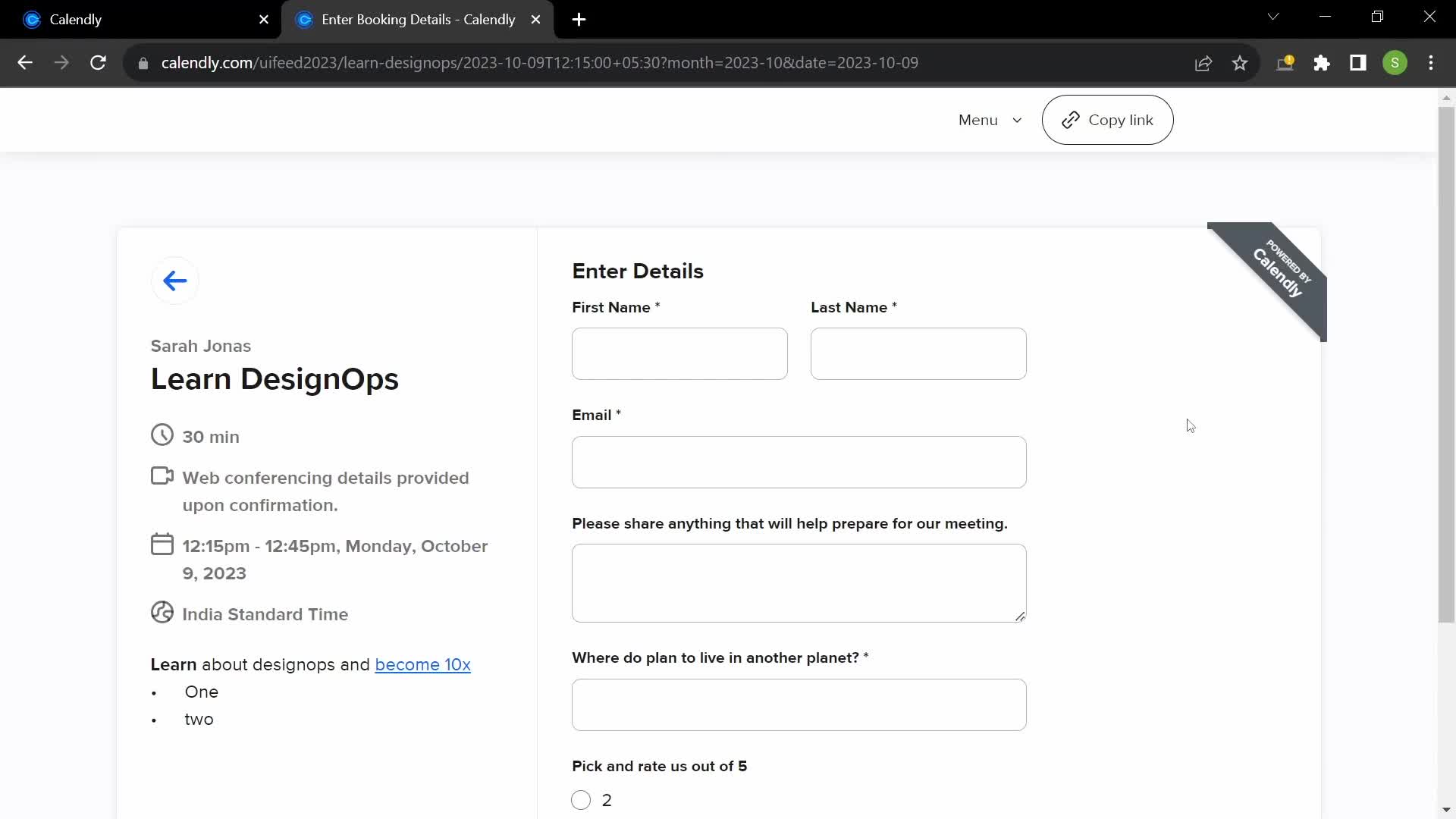1456x819 pixels.
Task: Toggle the browser side panel icon
Action: point(1358,63)
